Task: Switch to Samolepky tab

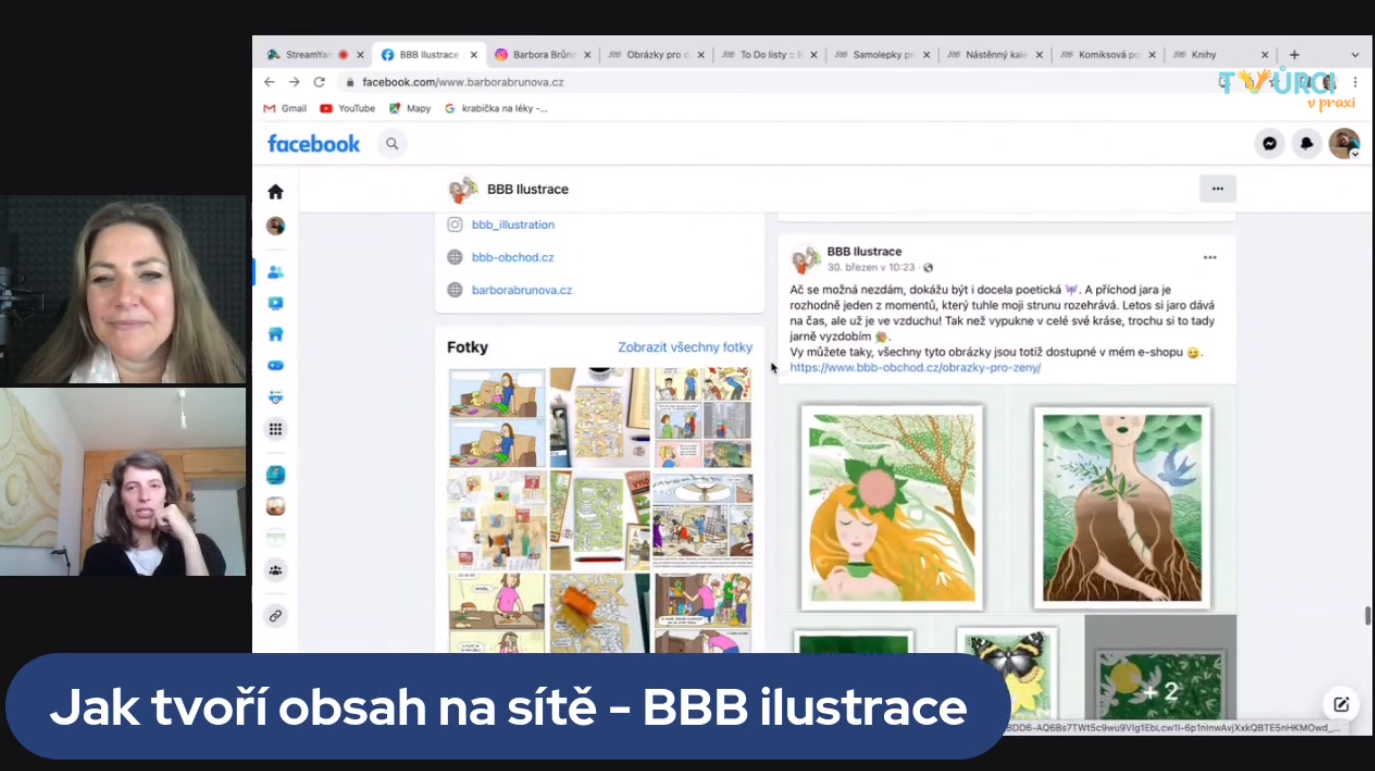Action: point(882,55)
